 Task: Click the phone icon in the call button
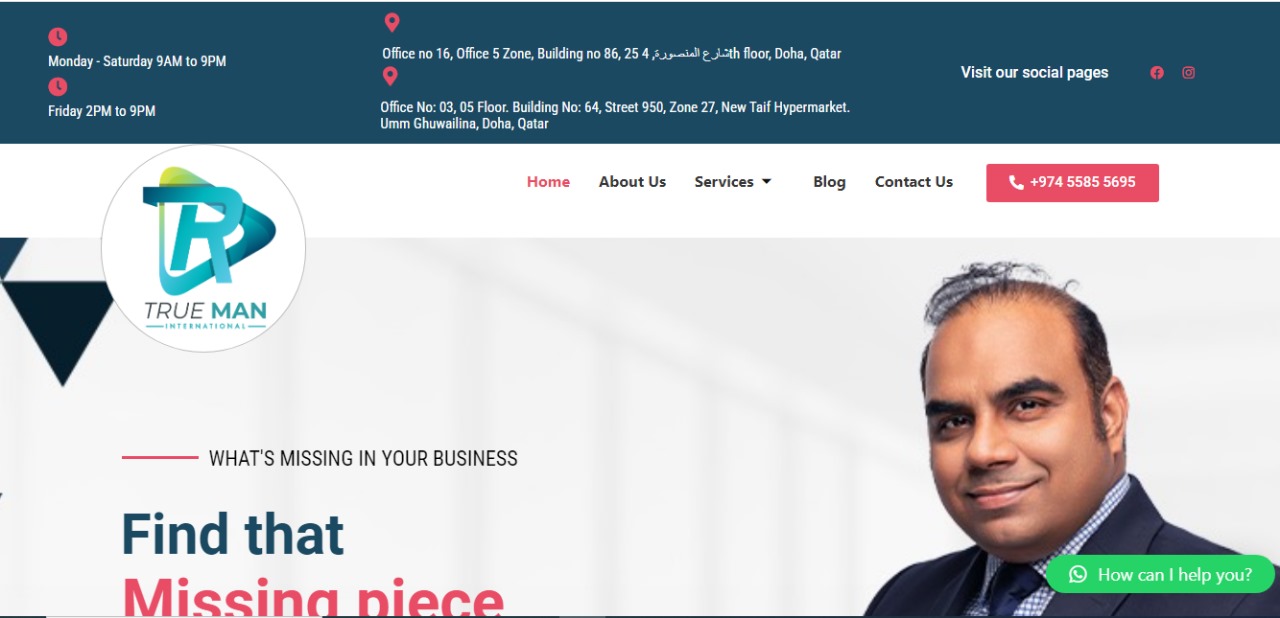click(1016, 182)
